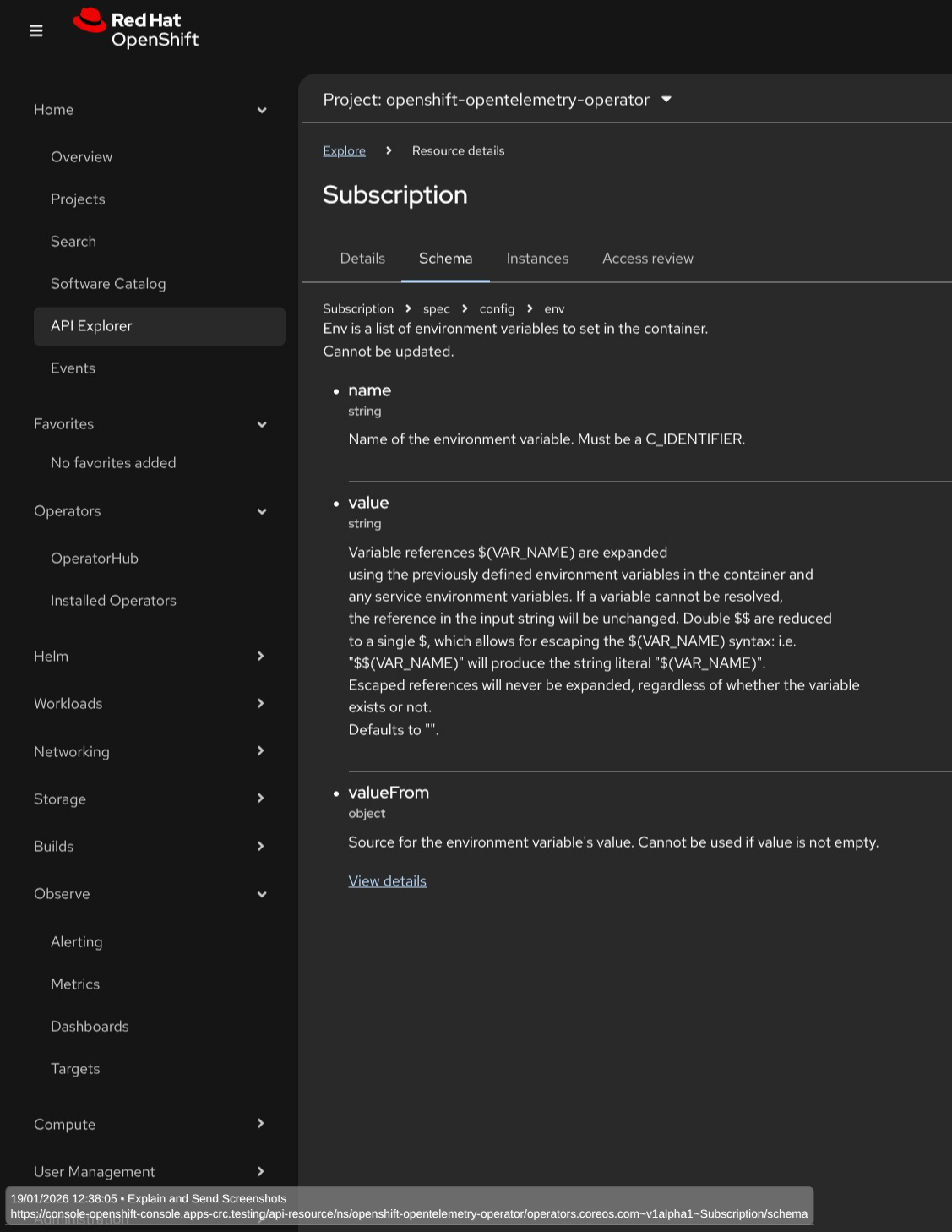The image size is (952, 1232).
Task: Expand the Workloads section
Action: click(x=150, y=704)
